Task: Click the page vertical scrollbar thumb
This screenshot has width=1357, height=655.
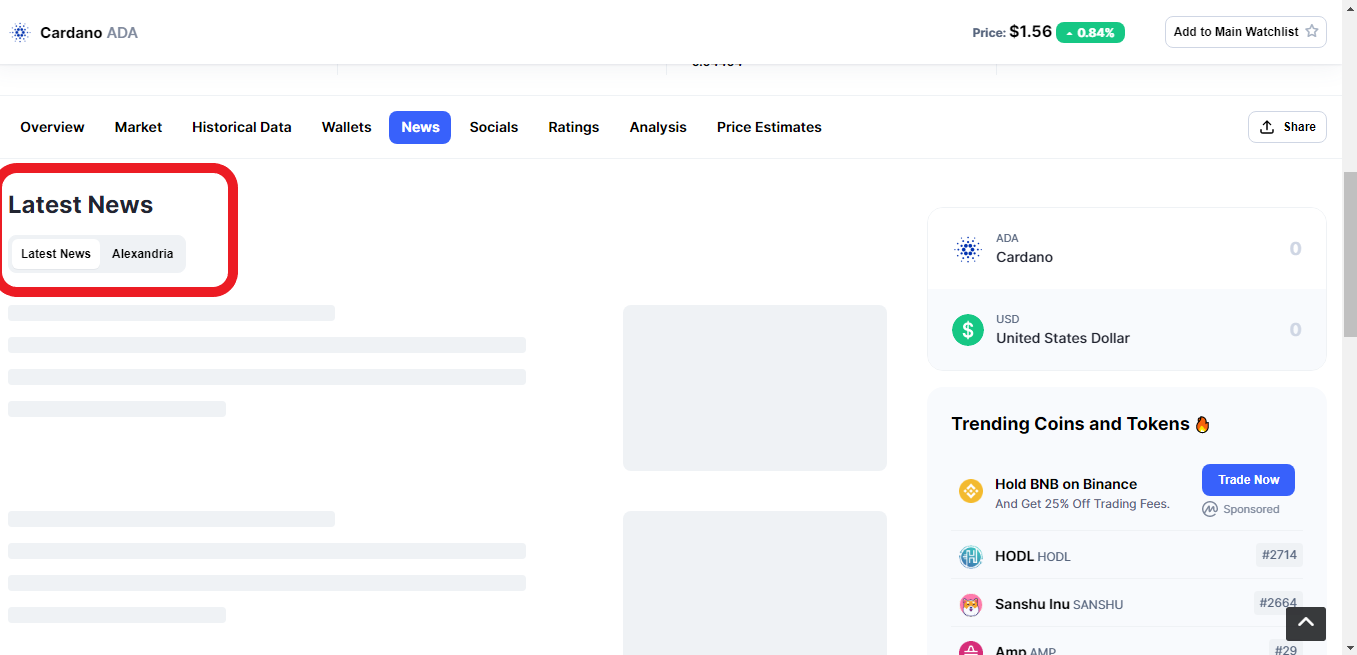Action: tap(1350, 254)
